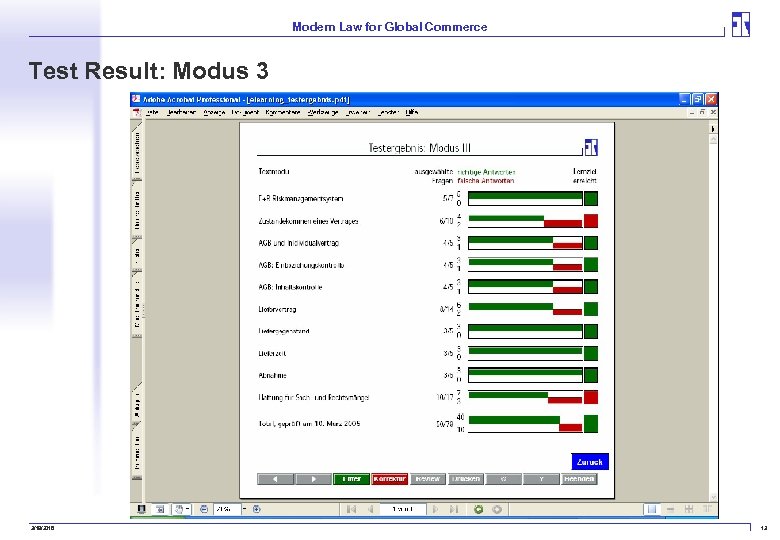Click the red Lernziel square for the Haftung row

pyautogui.click(x=591, y=397)
